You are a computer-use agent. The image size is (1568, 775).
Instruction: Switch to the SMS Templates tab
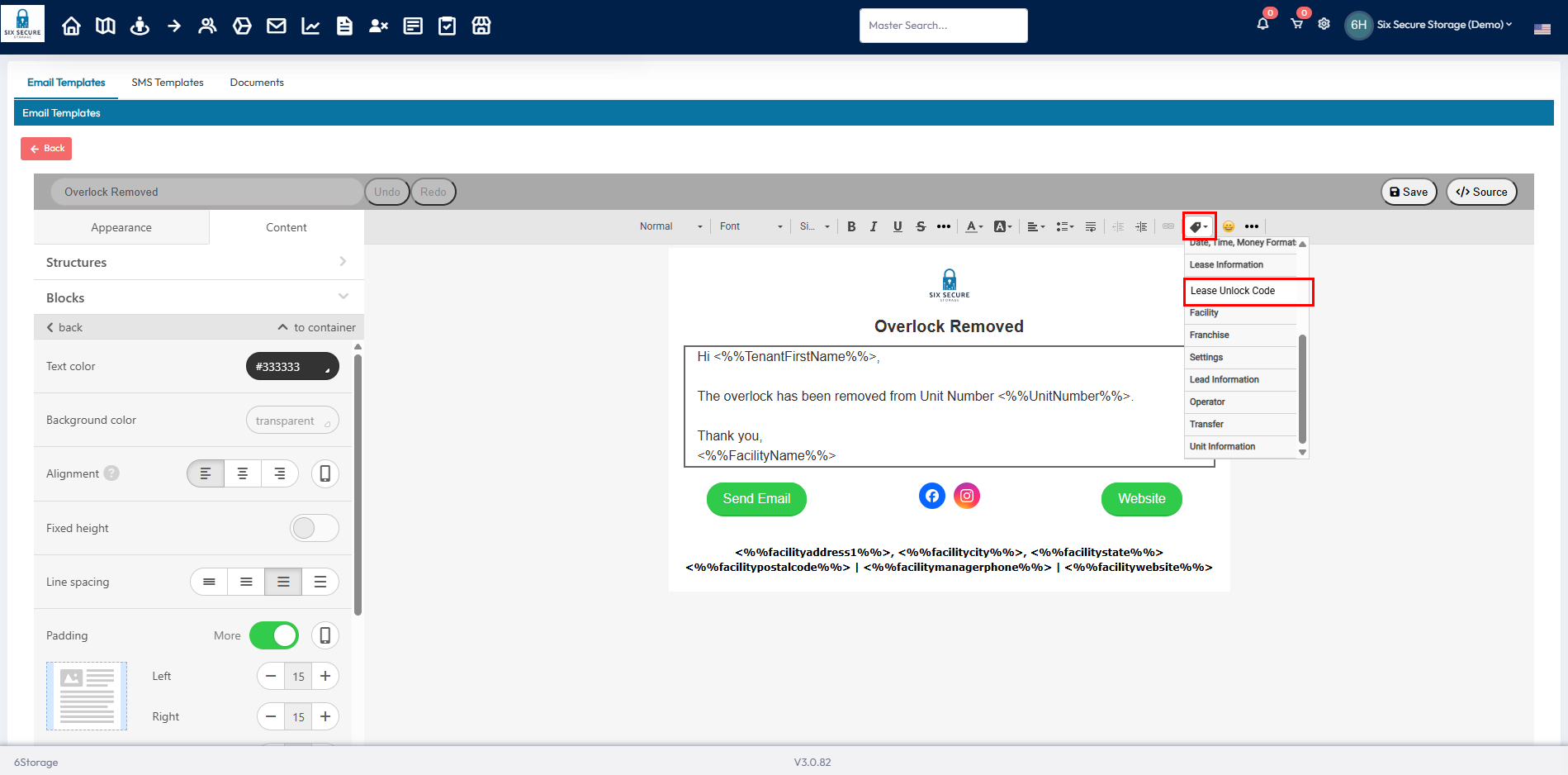point(168,83)
